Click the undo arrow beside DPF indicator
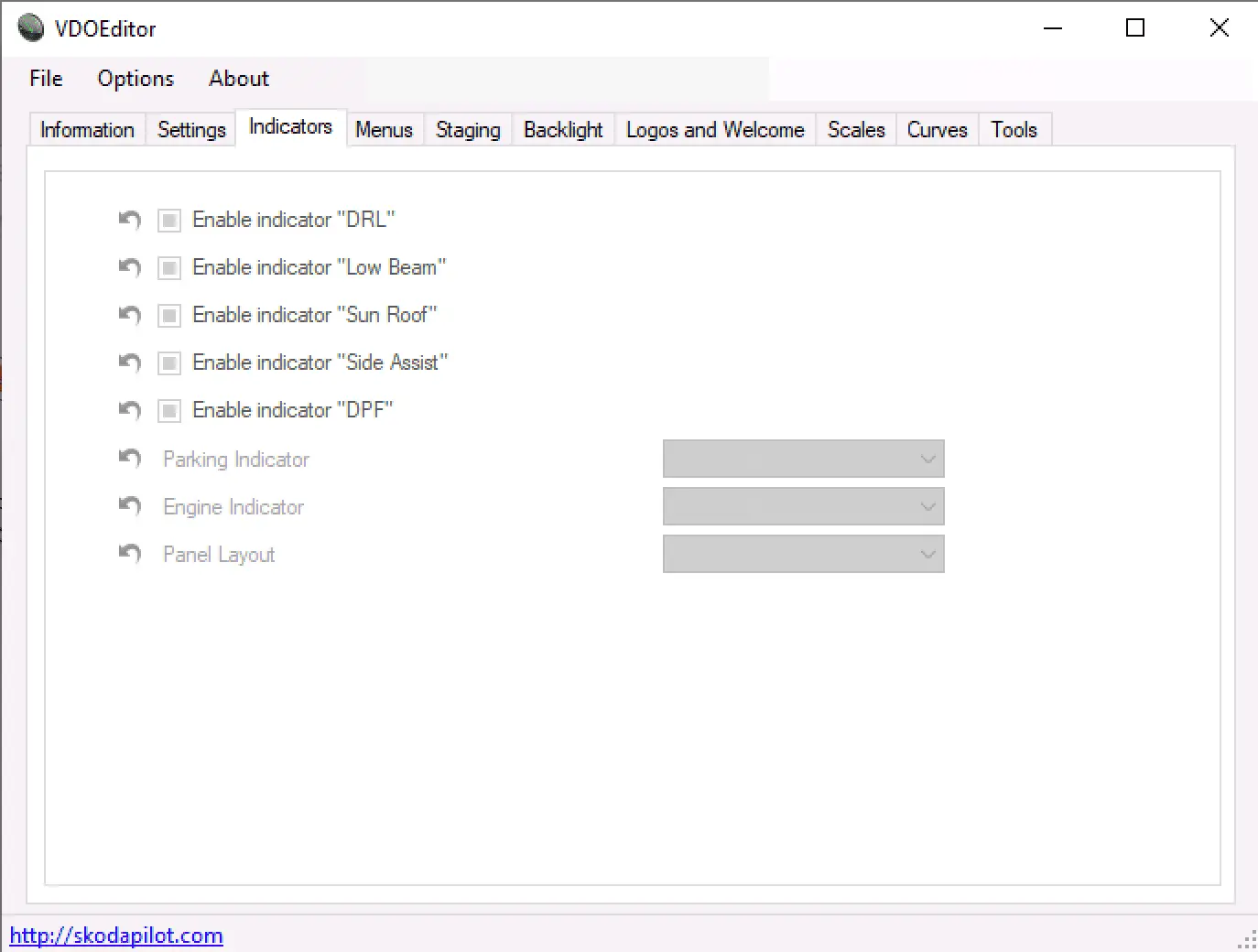 click(130, 410)
